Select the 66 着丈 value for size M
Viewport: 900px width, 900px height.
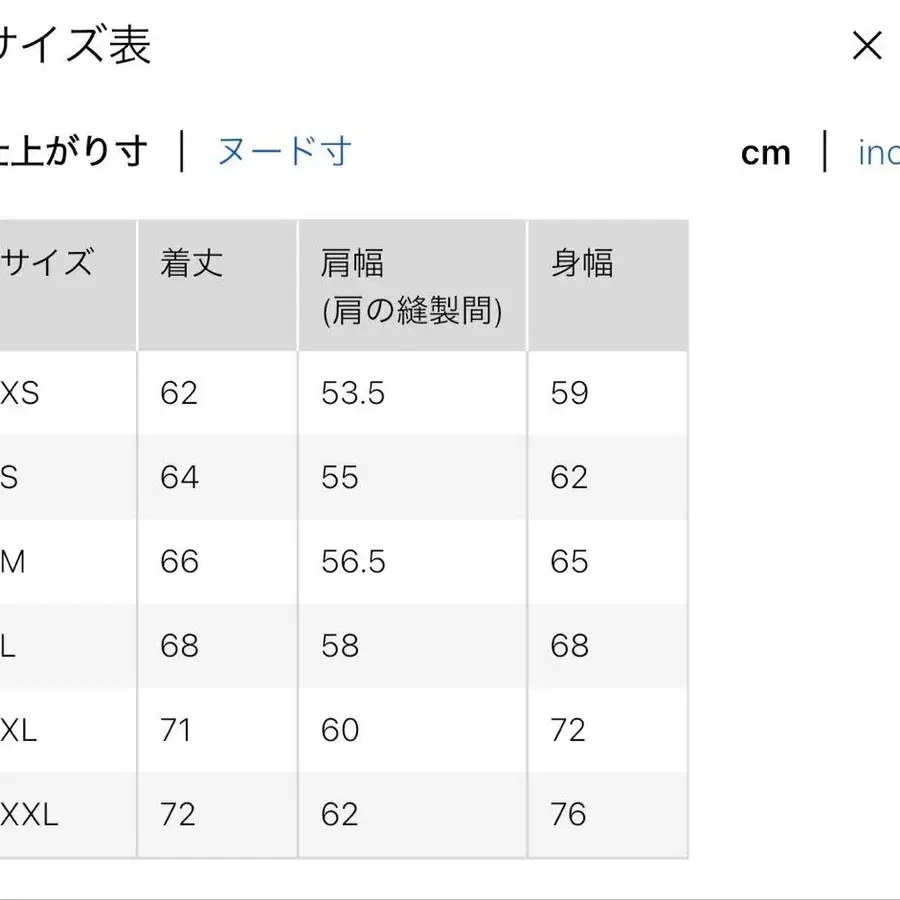[177, 561]
